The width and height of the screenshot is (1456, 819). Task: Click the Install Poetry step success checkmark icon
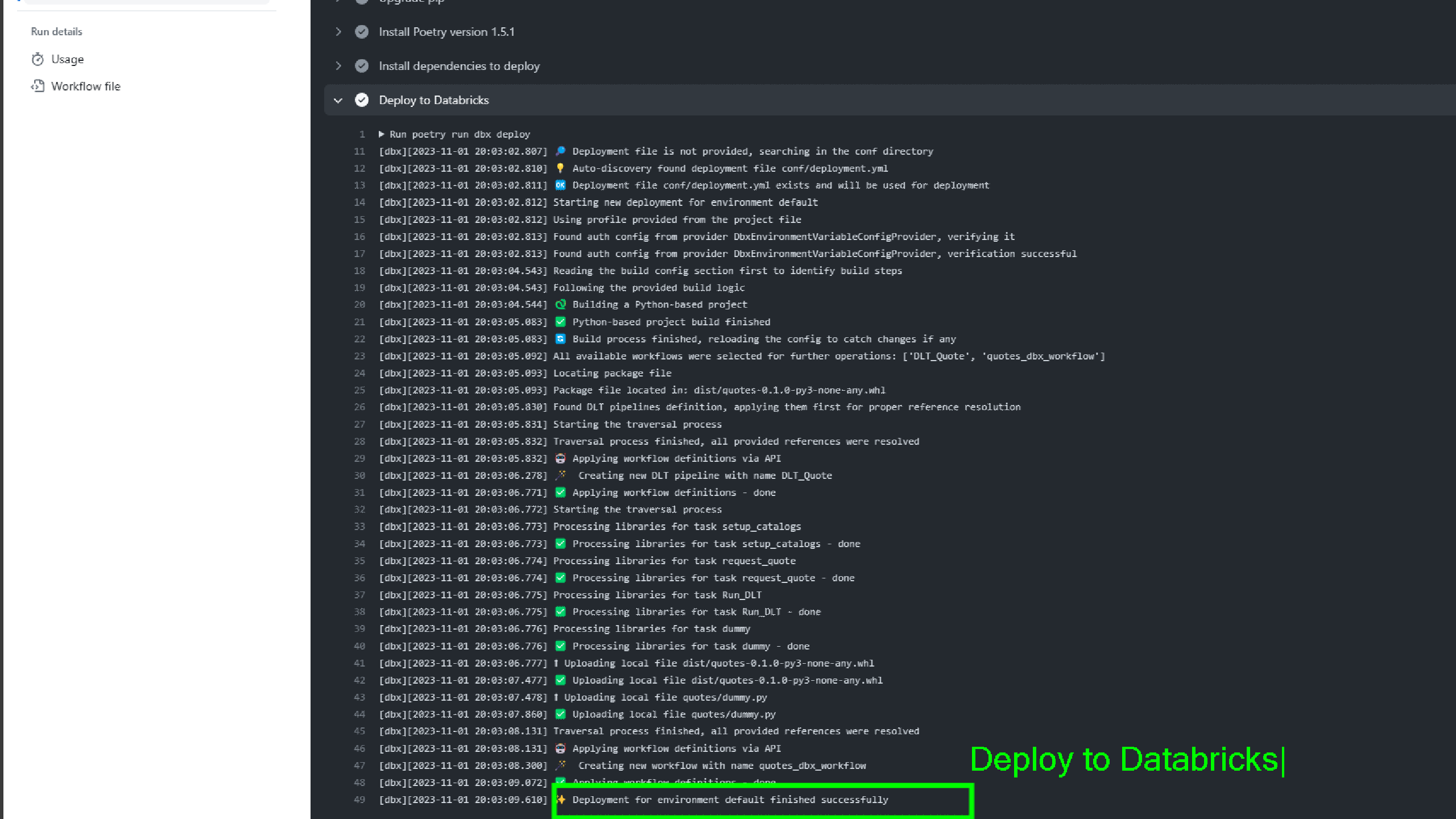coord(362,32)
